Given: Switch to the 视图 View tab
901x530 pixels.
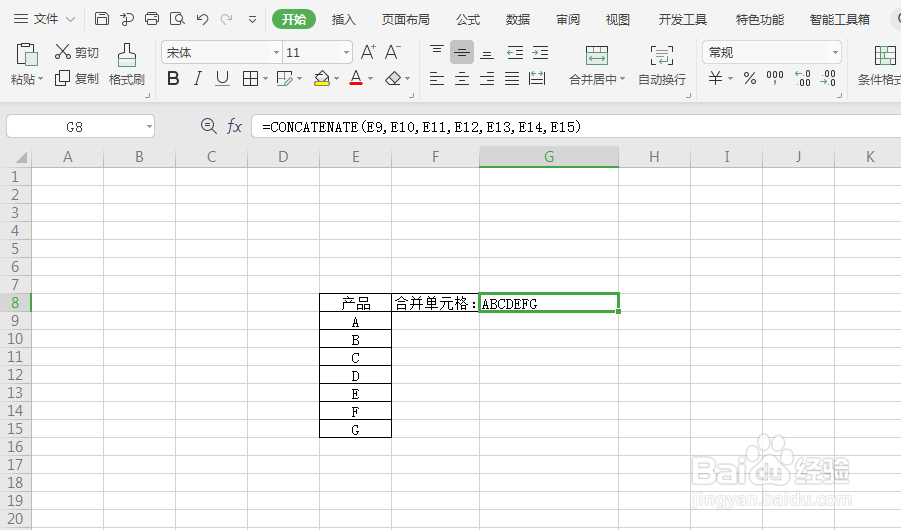Looking at the screenshot, I should [618, 20].
